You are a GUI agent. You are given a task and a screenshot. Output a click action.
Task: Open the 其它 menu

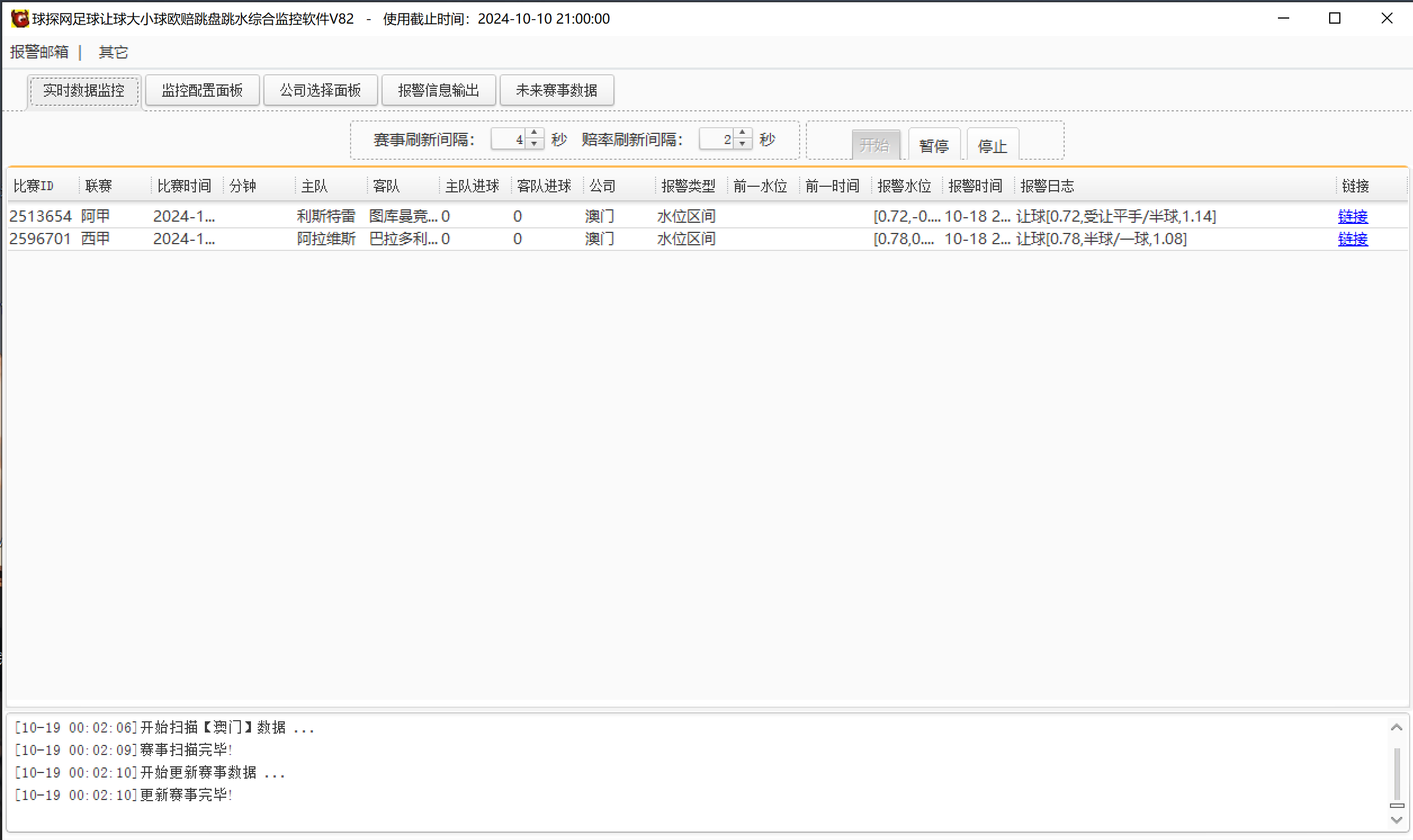[113, 52]
